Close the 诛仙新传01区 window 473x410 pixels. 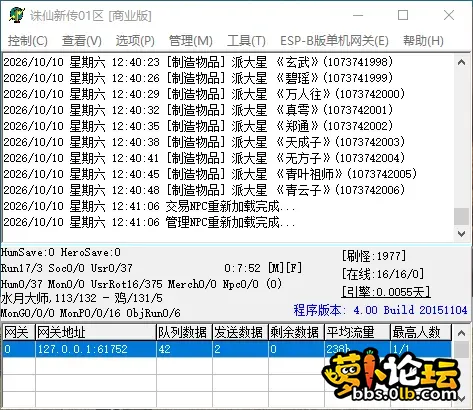449,15
